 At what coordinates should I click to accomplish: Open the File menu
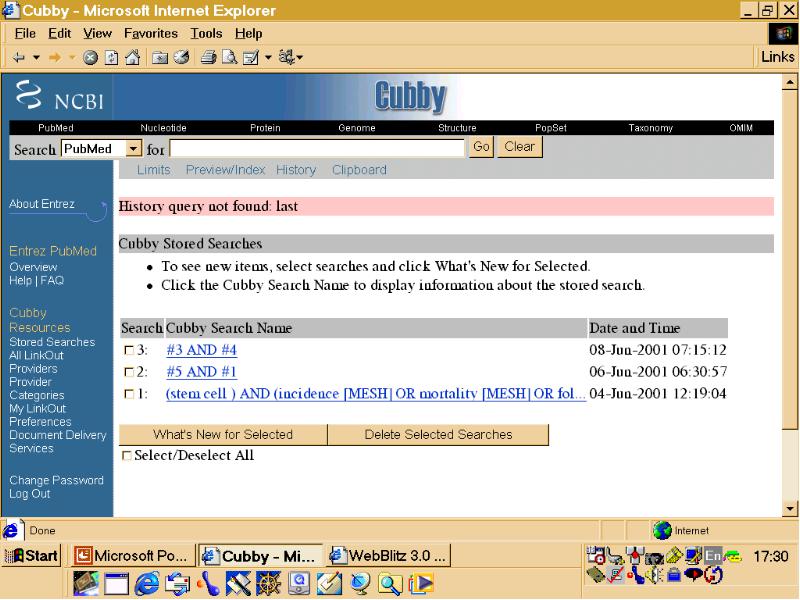pyautogui.click(x=25, y=34)
